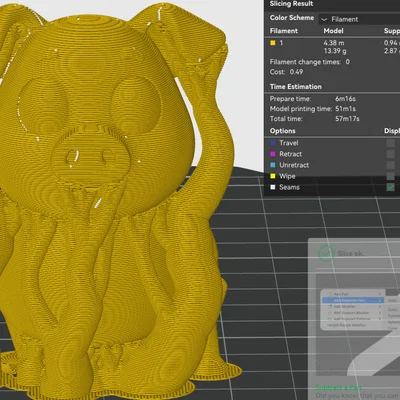Viewport: 400px width, 400px height.
Task: Click the yellow Filament 1 color swatch
Action: tap(273, 43)
